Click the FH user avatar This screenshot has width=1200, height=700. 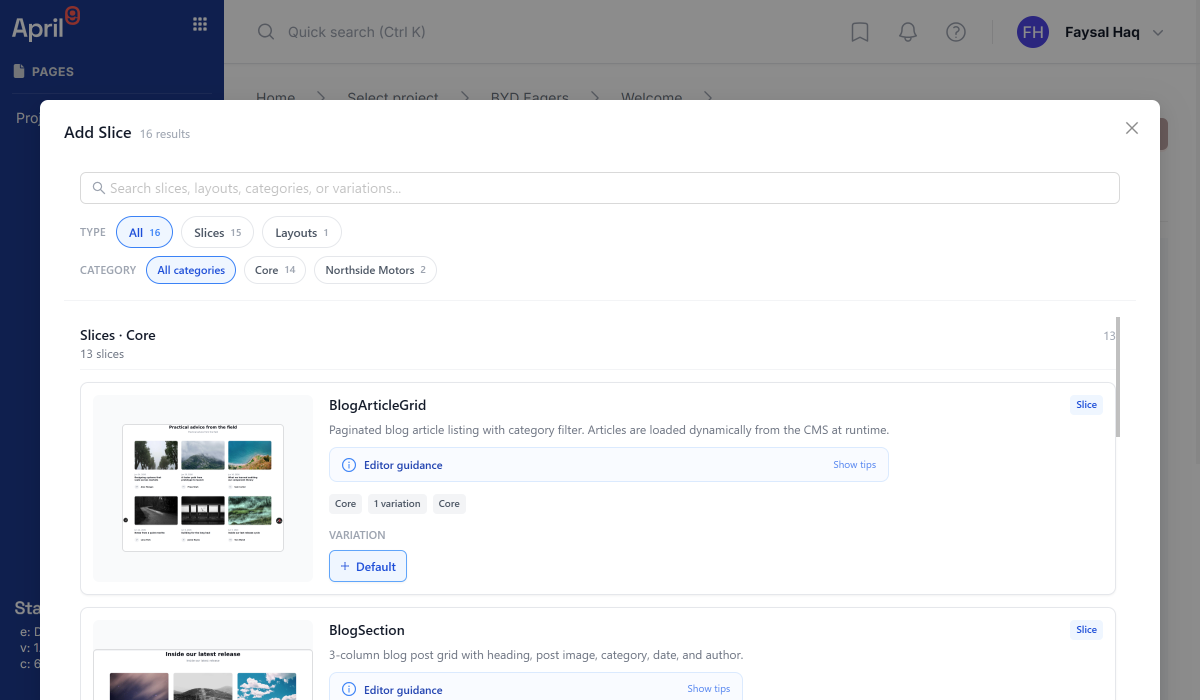(1033, 32)
